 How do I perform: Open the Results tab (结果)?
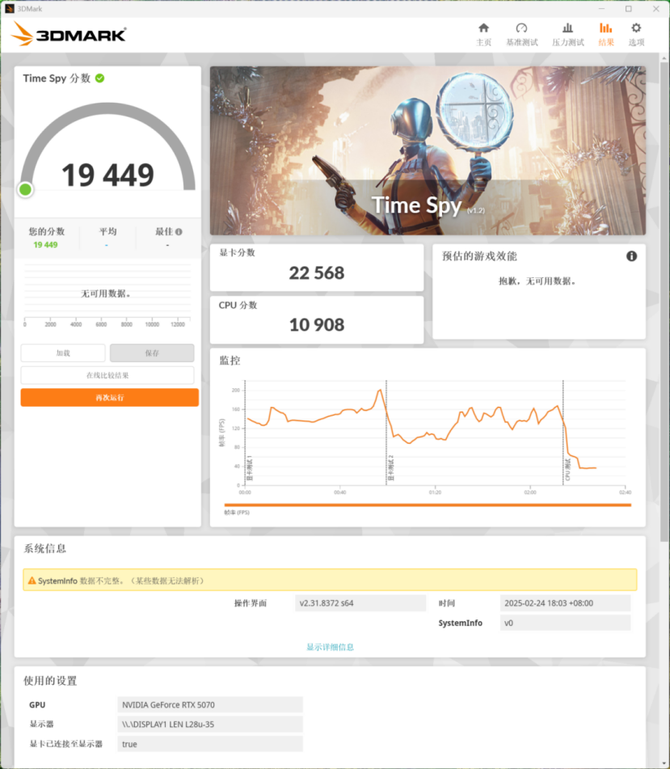[606, 34]
